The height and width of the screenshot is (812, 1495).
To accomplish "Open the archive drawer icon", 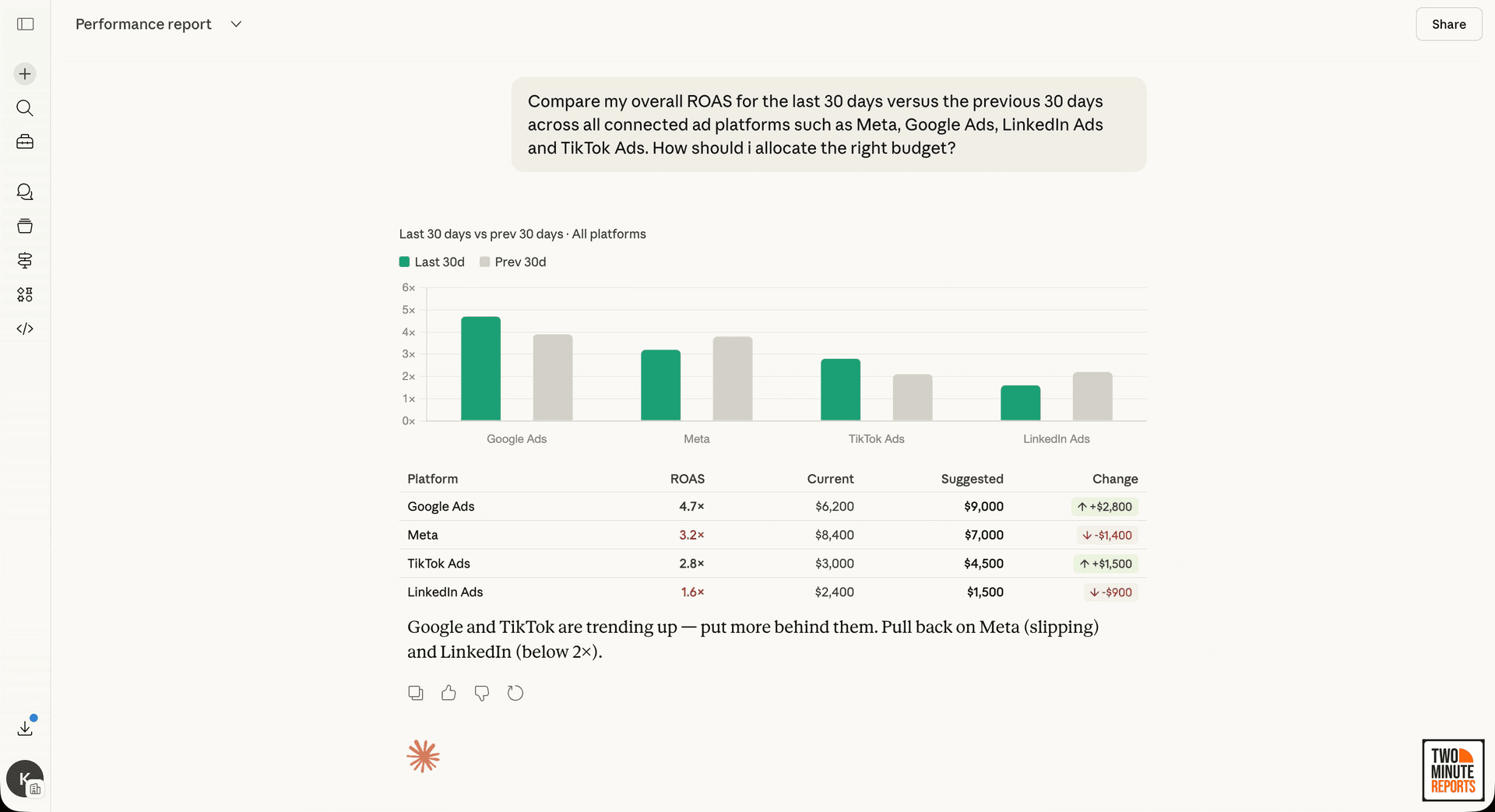I will pos(24,226).
